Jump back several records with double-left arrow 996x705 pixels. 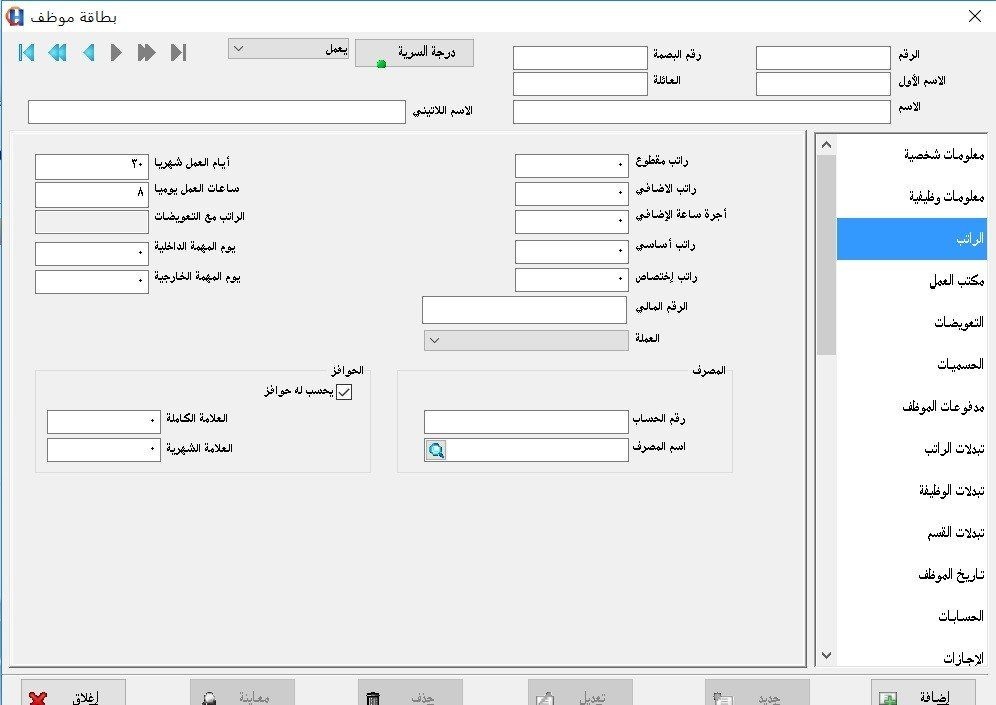point(57,52)
